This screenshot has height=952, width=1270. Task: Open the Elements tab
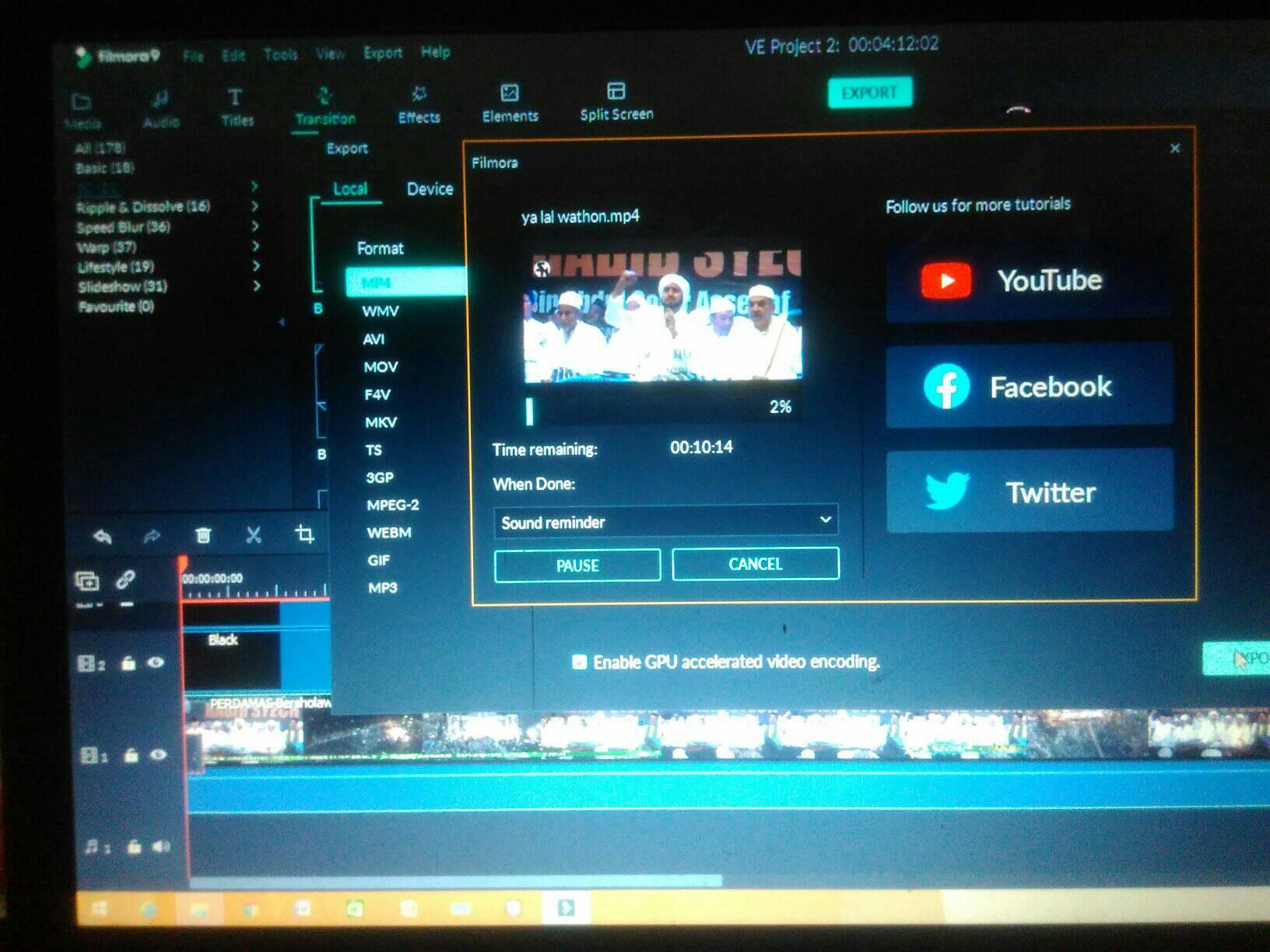click(x=510, y=103)
